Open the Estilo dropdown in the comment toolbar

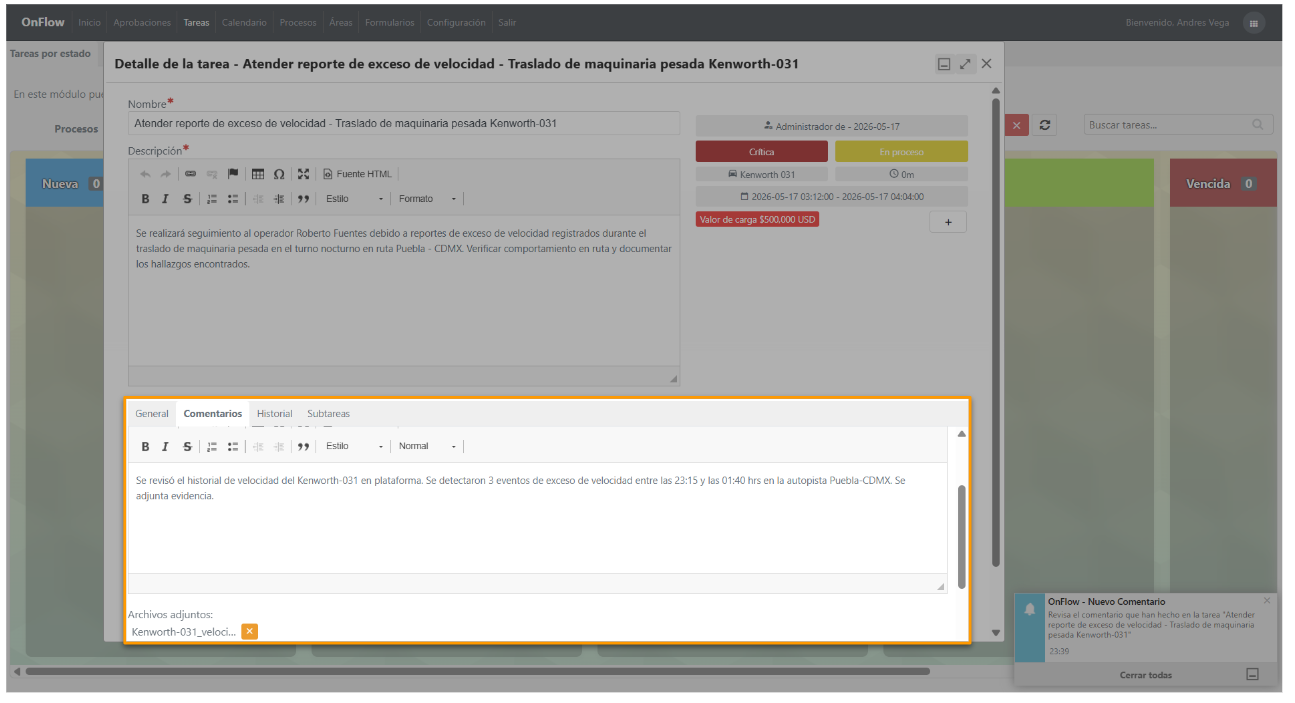point(355,447)
